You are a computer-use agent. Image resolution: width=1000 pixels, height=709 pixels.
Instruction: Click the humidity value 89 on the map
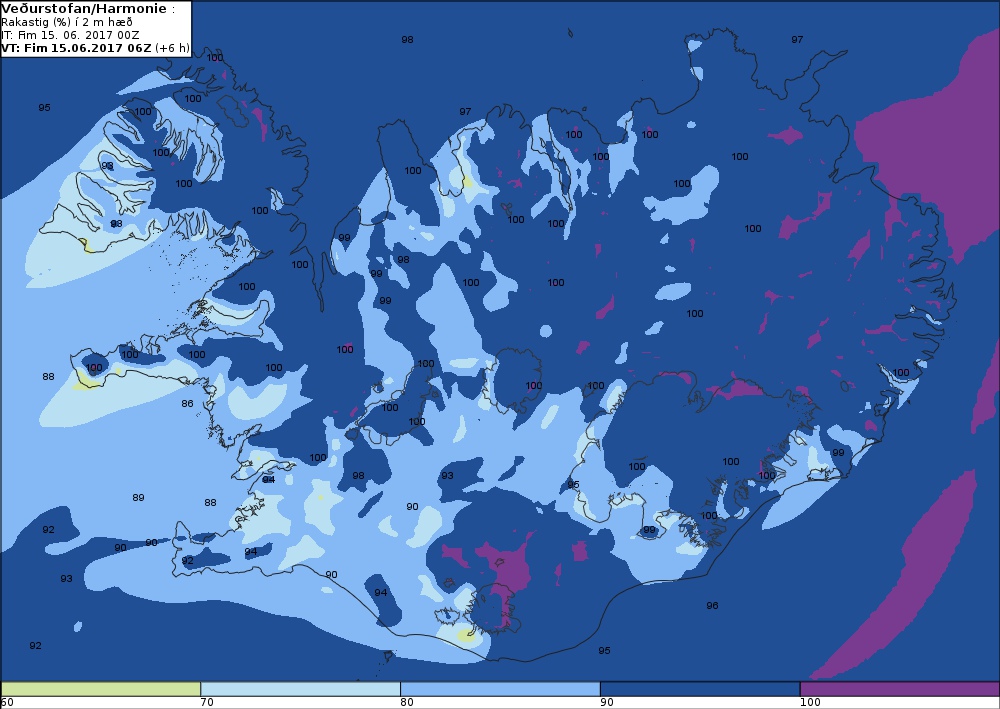[x=138, y=497]
